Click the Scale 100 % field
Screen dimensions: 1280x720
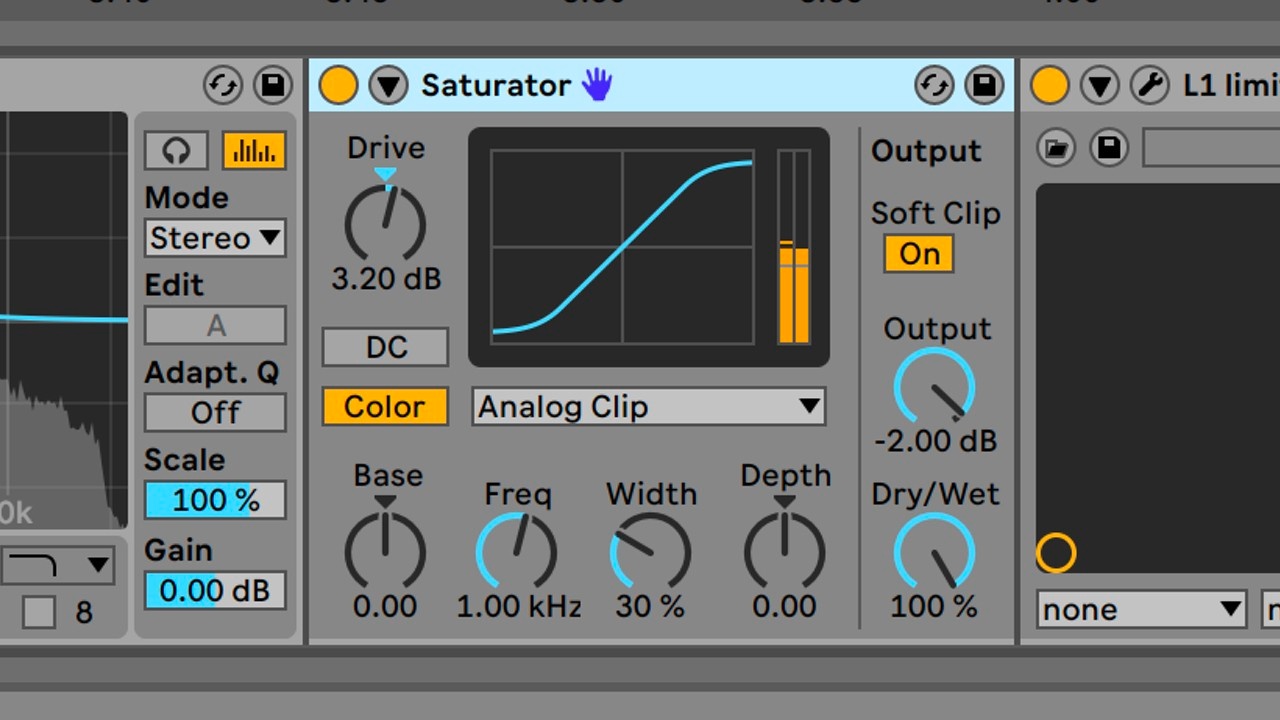click(215, 500)
